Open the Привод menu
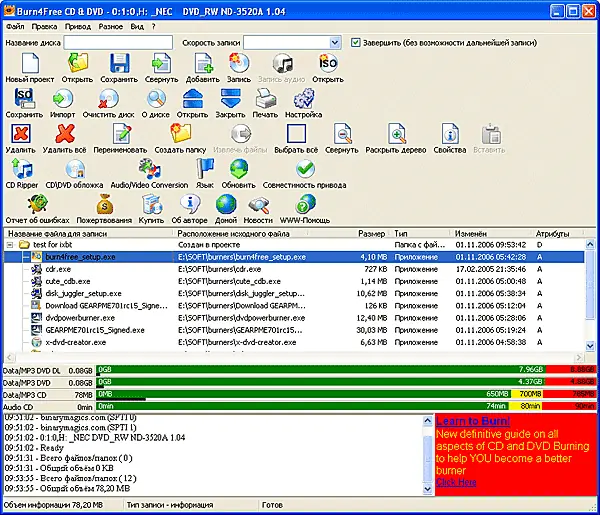 click(x=78, y=26)
